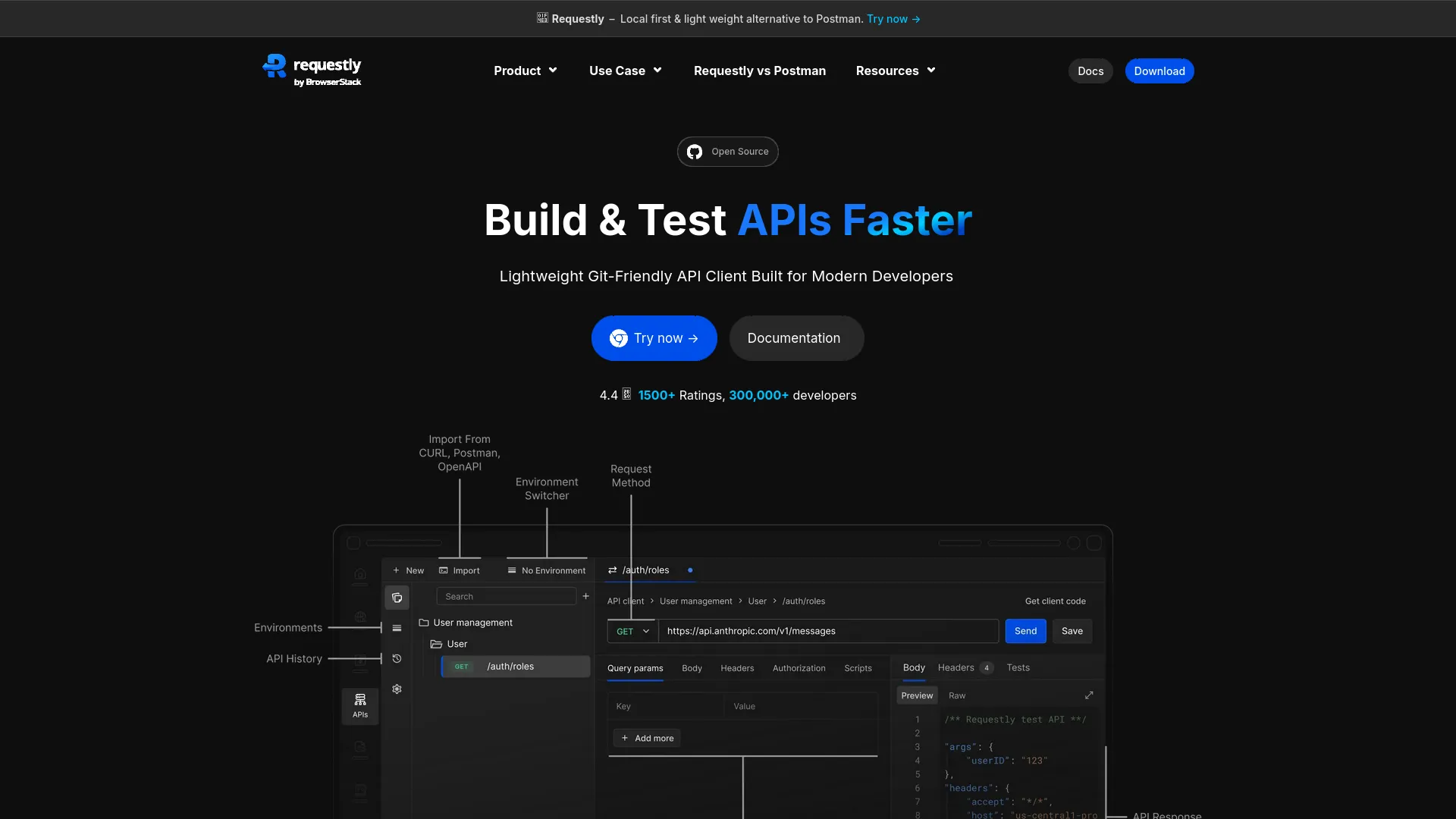
Task: Click the Import button in the mockup toolbar
Action: 460,570
